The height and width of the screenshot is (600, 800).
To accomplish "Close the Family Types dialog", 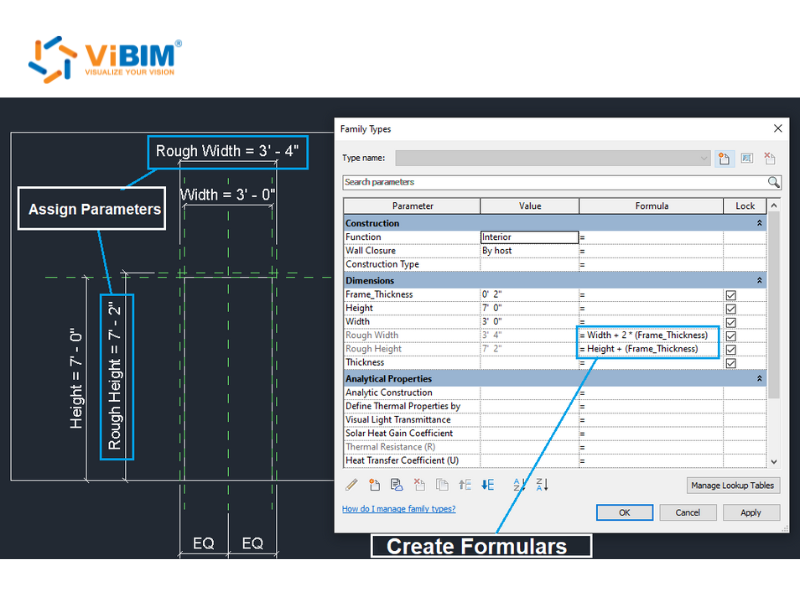I will click(x=778, y=129).
